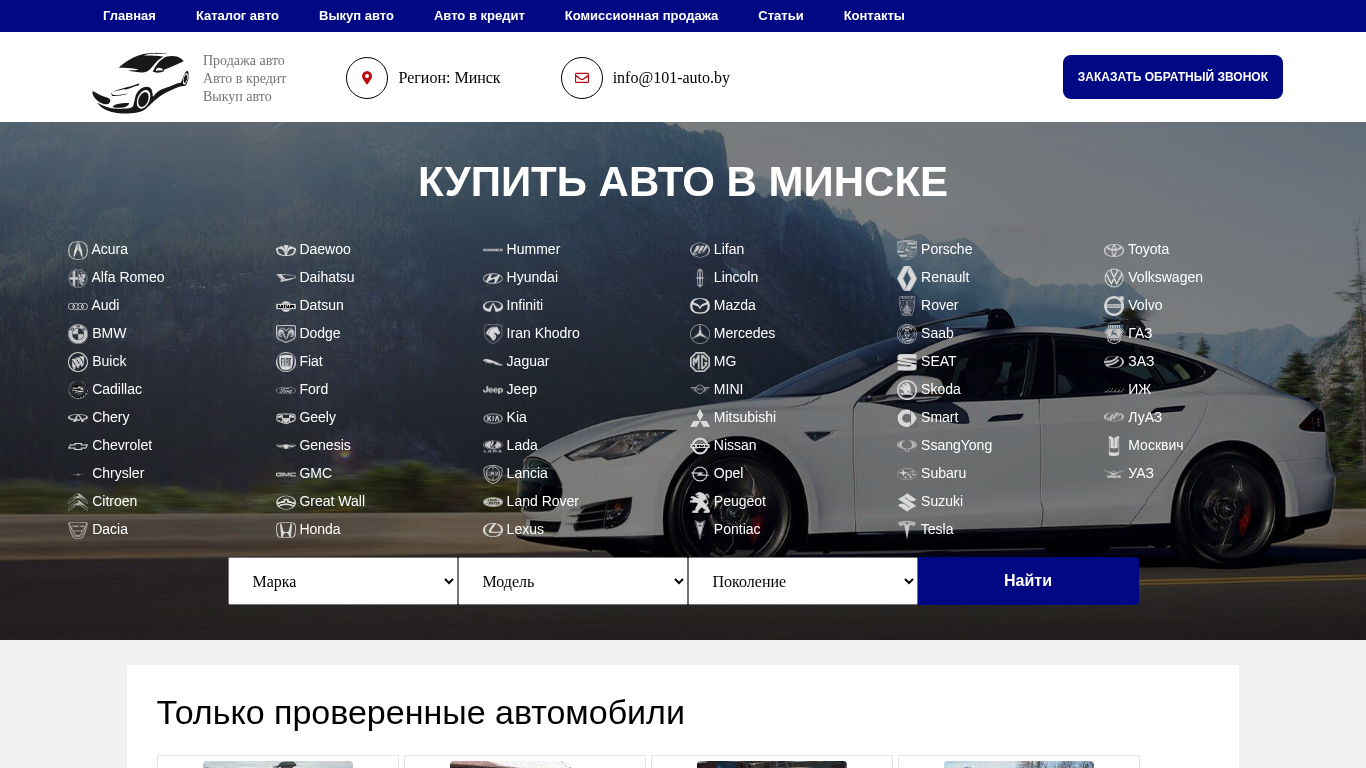This screenshot has height=768, width=1366.
Task: Click the red location pin icon
Action: [367, 78]
